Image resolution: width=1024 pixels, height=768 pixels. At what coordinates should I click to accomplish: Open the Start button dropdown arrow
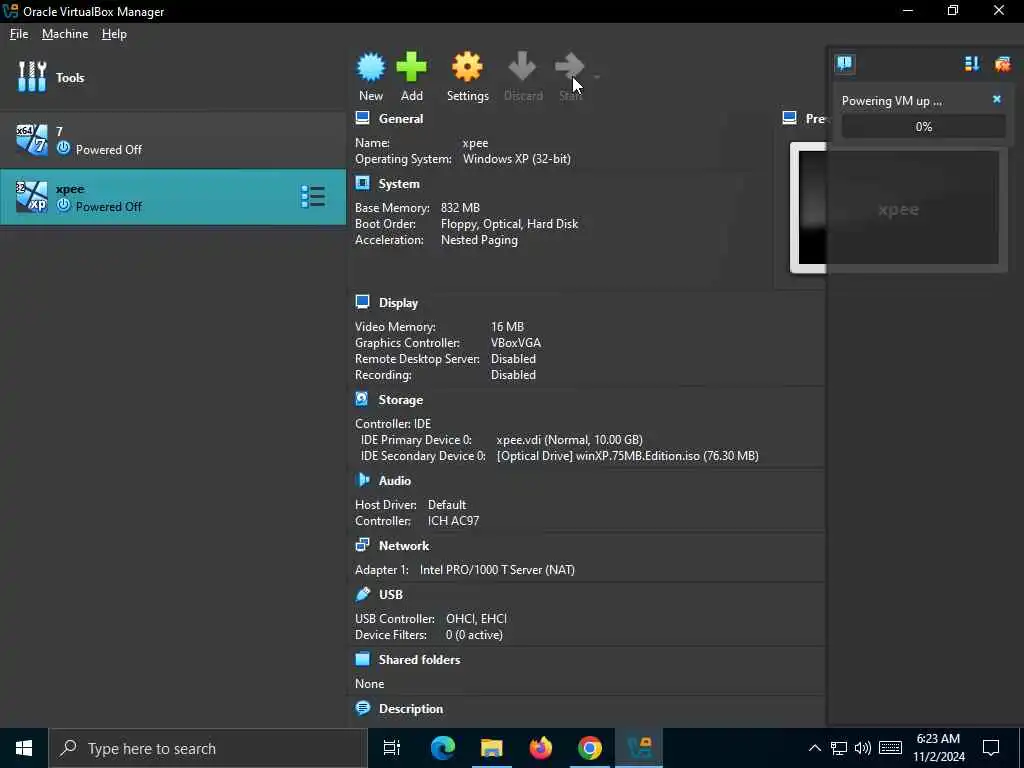coord(596,76)
